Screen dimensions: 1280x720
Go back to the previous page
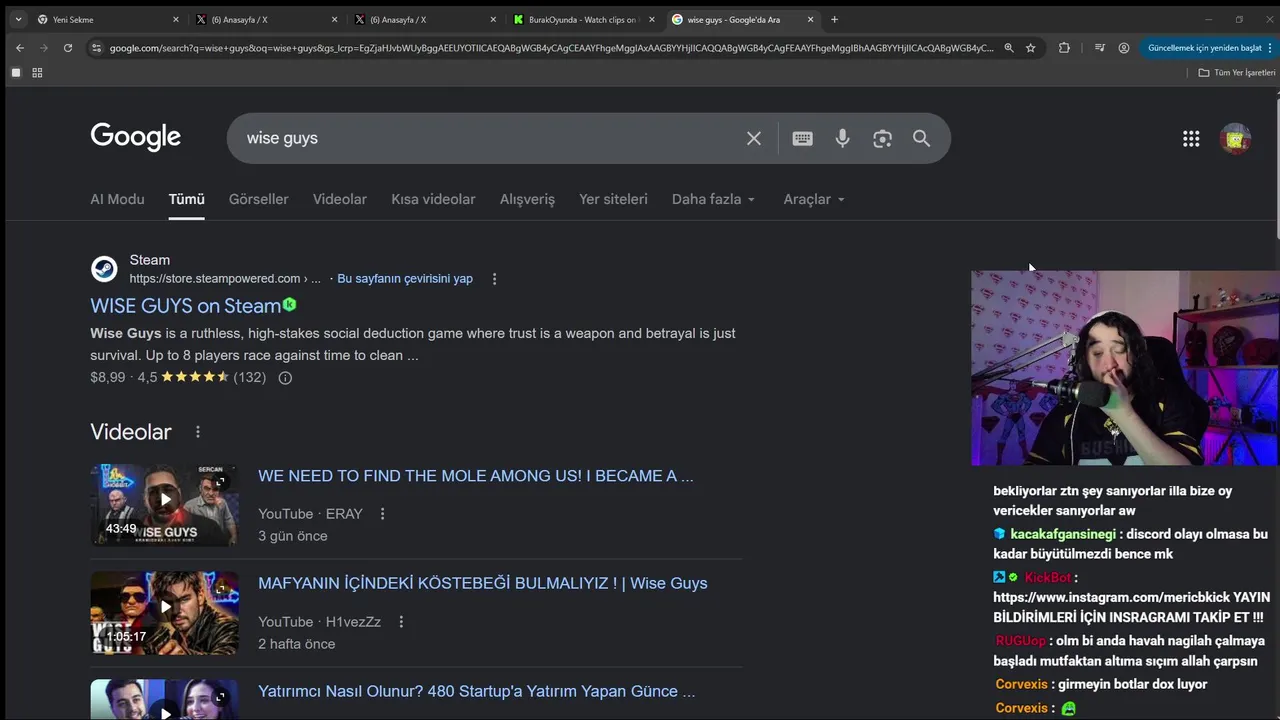pyautogui.click(x=19, y=47)
